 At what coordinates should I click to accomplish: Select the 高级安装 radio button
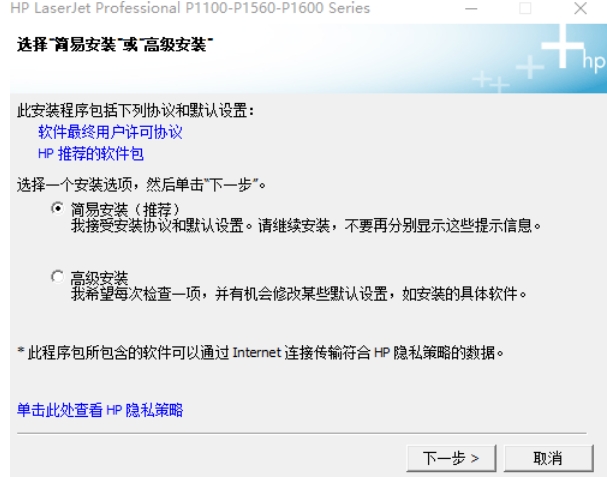pos(58,276)
